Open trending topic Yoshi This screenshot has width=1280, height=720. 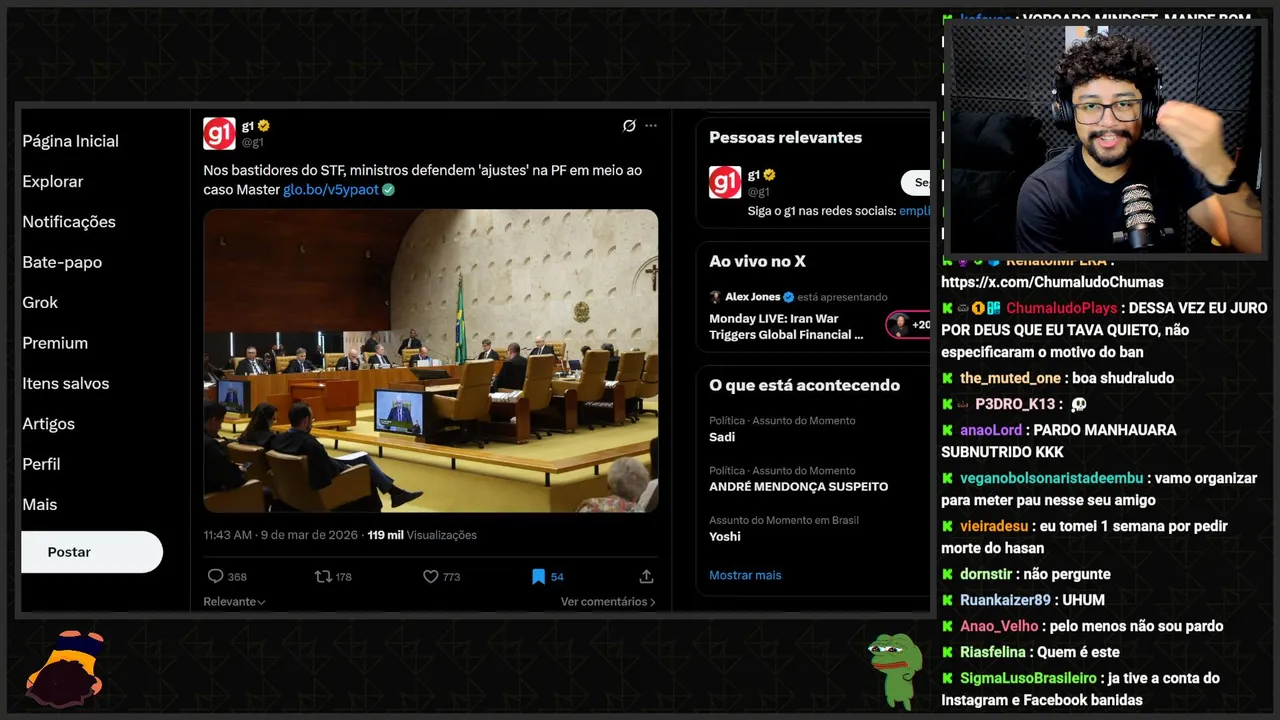725,537
